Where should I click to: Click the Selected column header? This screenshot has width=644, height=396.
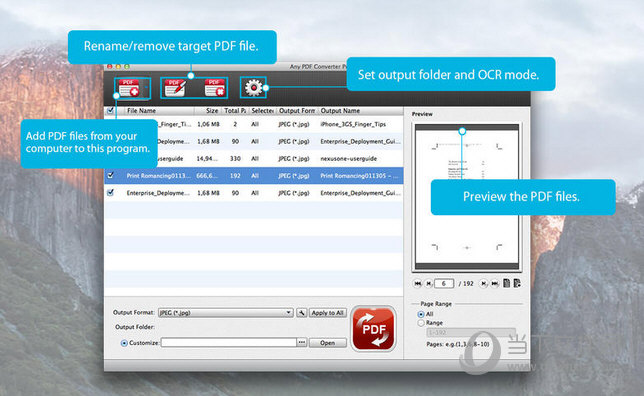coord(262,111)
